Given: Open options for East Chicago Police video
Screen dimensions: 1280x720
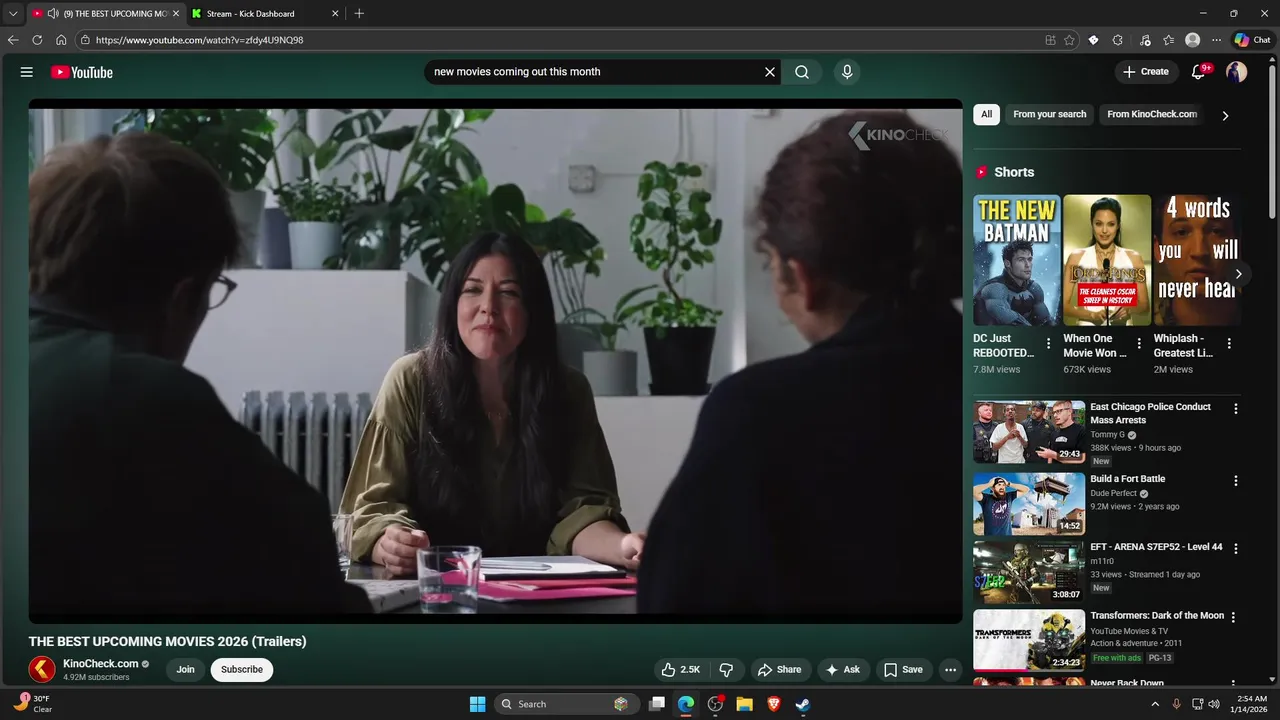Looking at the screenshot, I should (x=1236, y=408).
